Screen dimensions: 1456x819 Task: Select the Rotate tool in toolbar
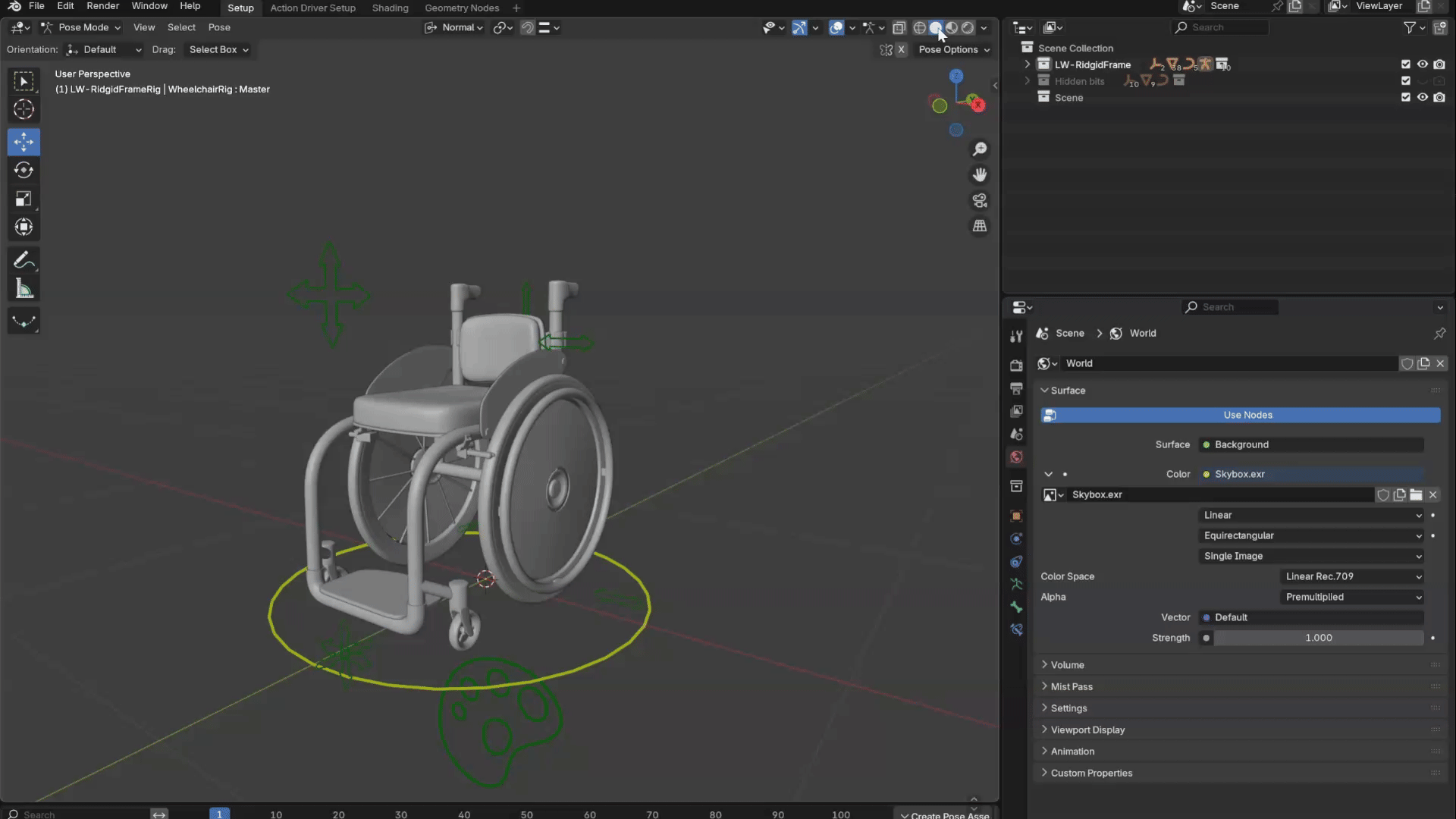tap(24, 170)
